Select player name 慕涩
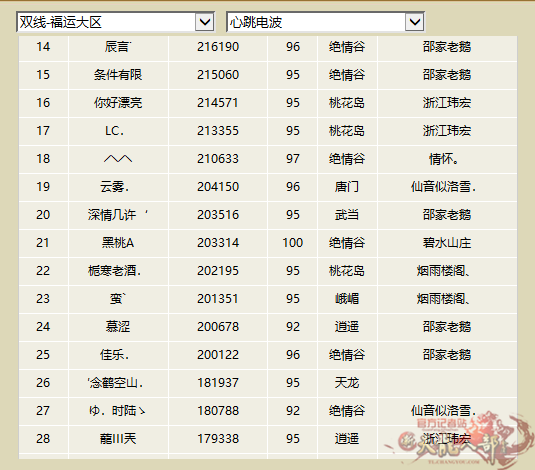 click(x=118, y=327)
